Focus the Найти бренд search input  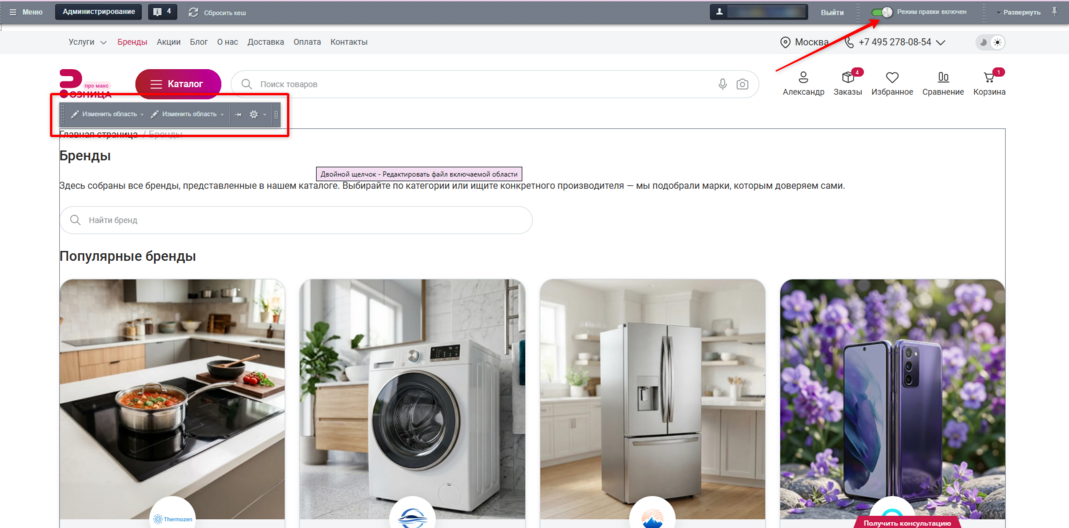point(296,220)
